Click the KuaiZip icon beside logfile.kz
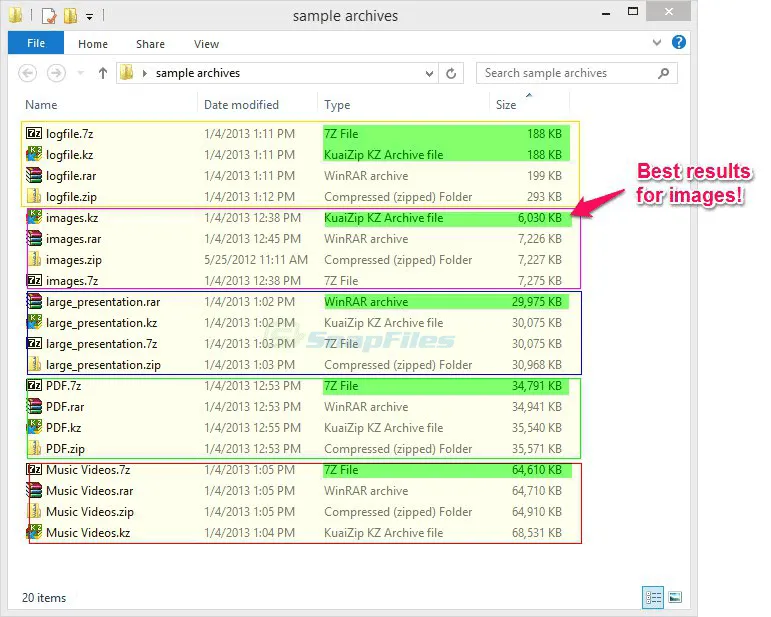The height and width of the screenshot is (617, 771). (x=34, y=154)
